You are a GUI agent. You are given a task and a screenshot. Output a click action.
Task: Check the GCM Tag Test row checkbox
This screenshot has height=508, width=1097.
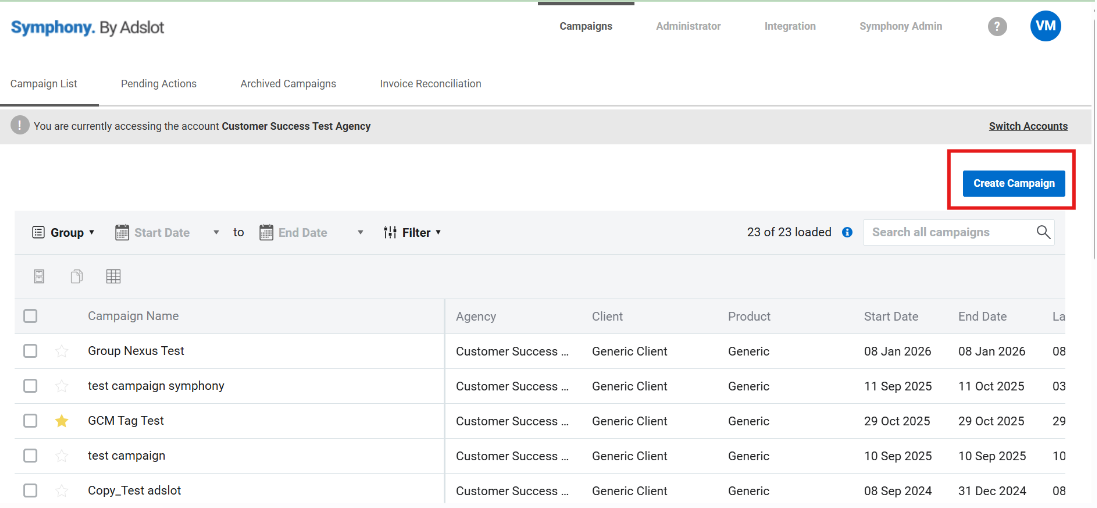pos(30,421)
